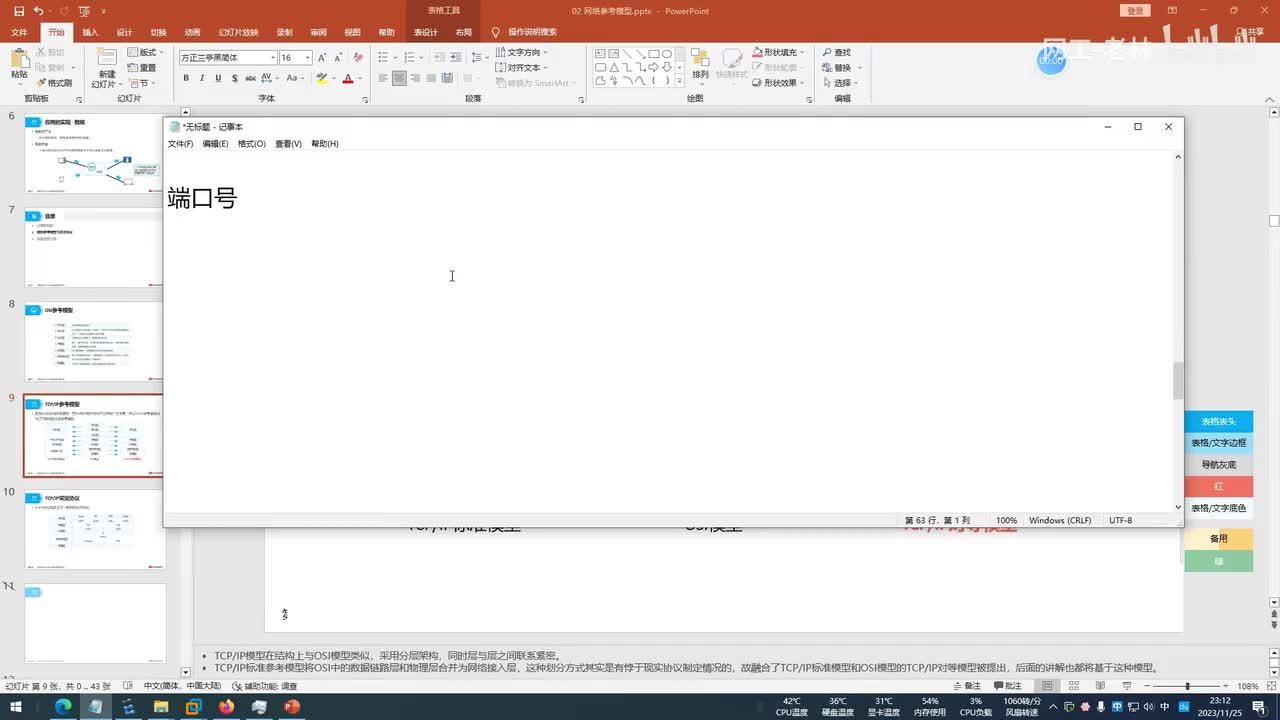Justify the paragraph text
Screen dimensions: 1280x720
[431, 78]
